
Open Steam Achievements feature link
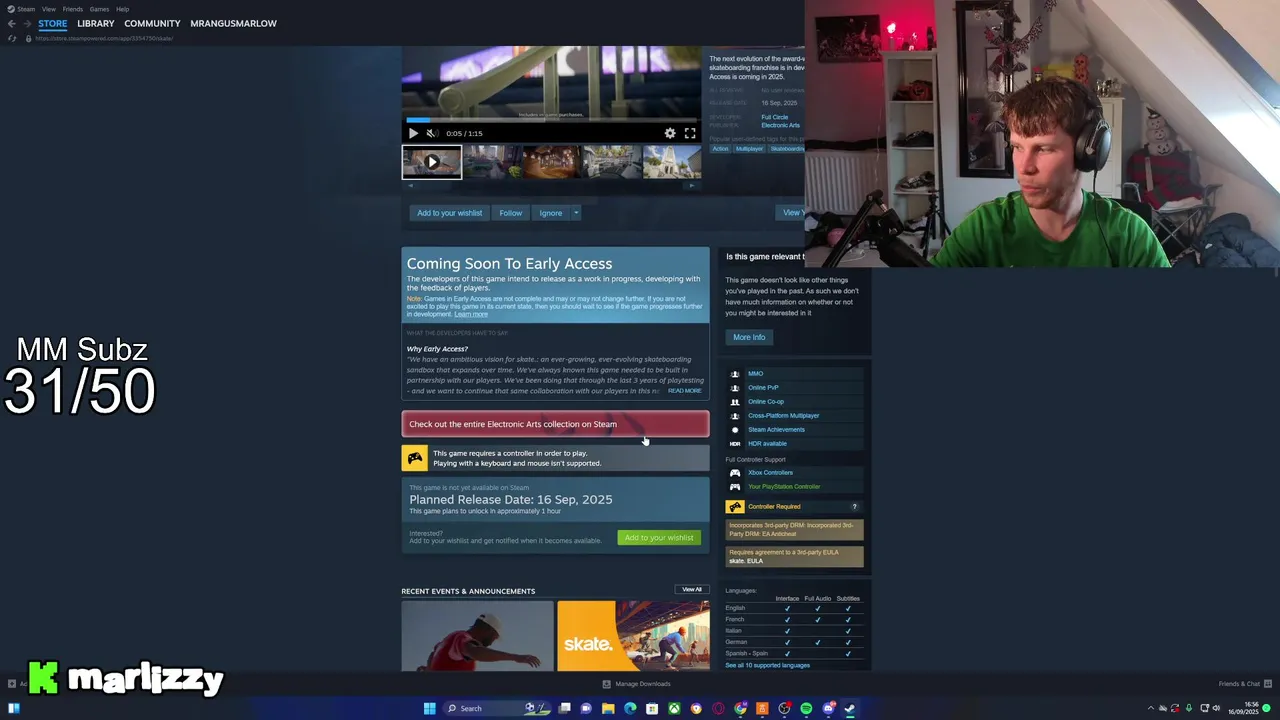tap(776, 430)
